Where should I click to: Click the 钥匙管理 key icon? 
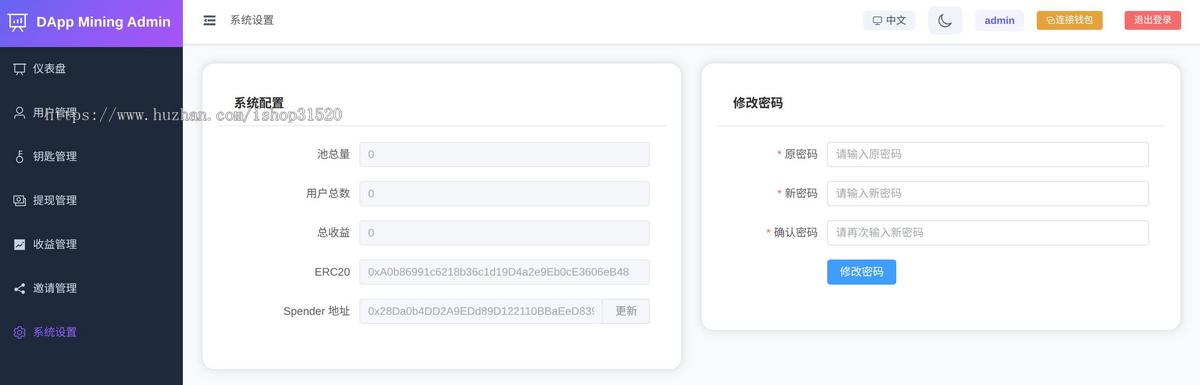[19, 157]
